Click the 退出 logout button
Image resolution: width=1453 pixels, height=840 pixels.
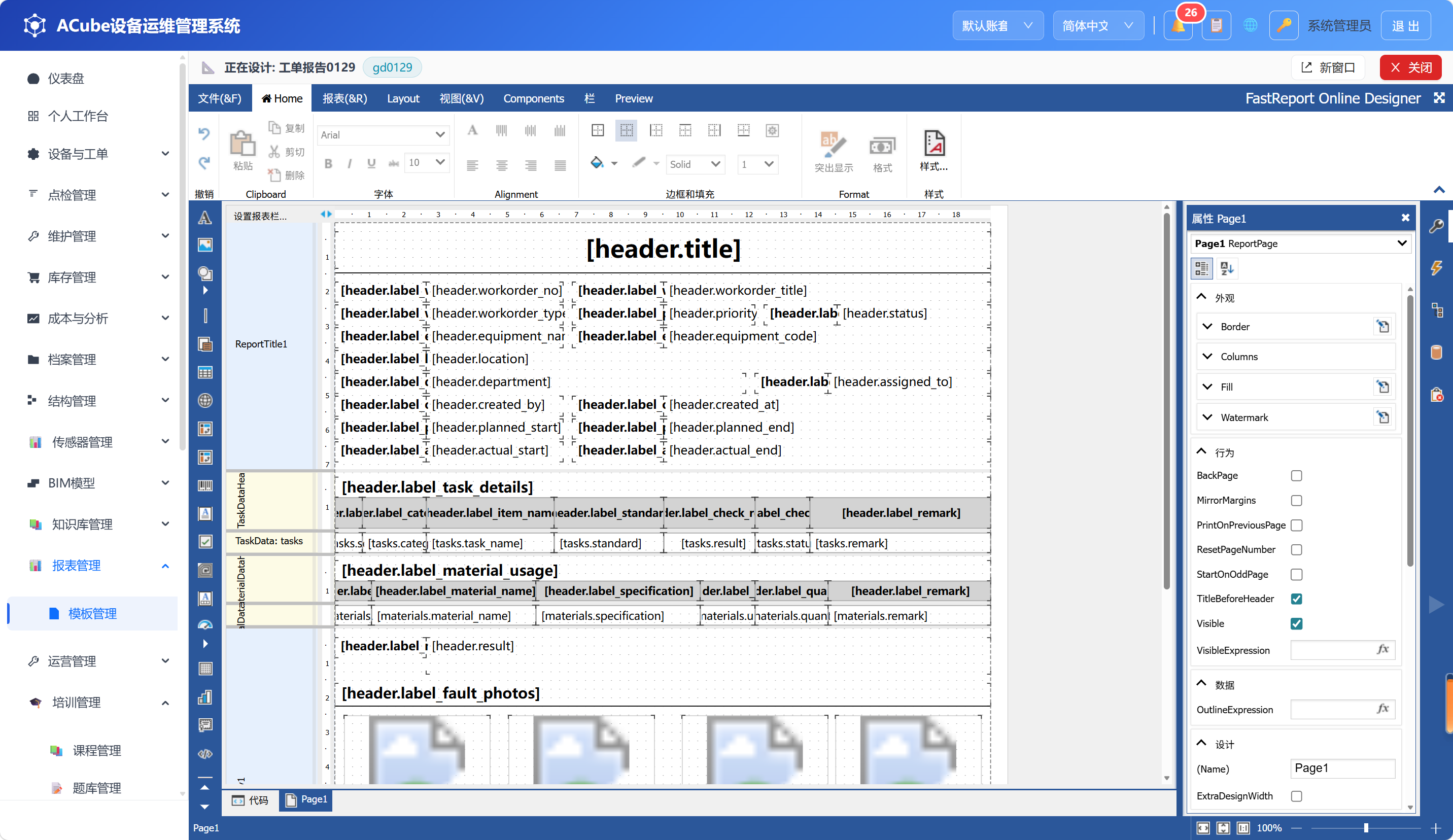coord(1405,26)
